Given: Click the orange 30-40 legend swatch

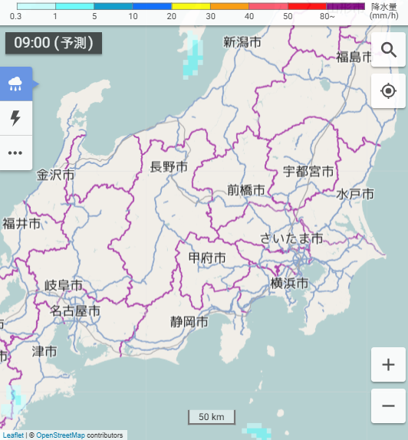Looking at the screenshot, I should click(230, 6).
